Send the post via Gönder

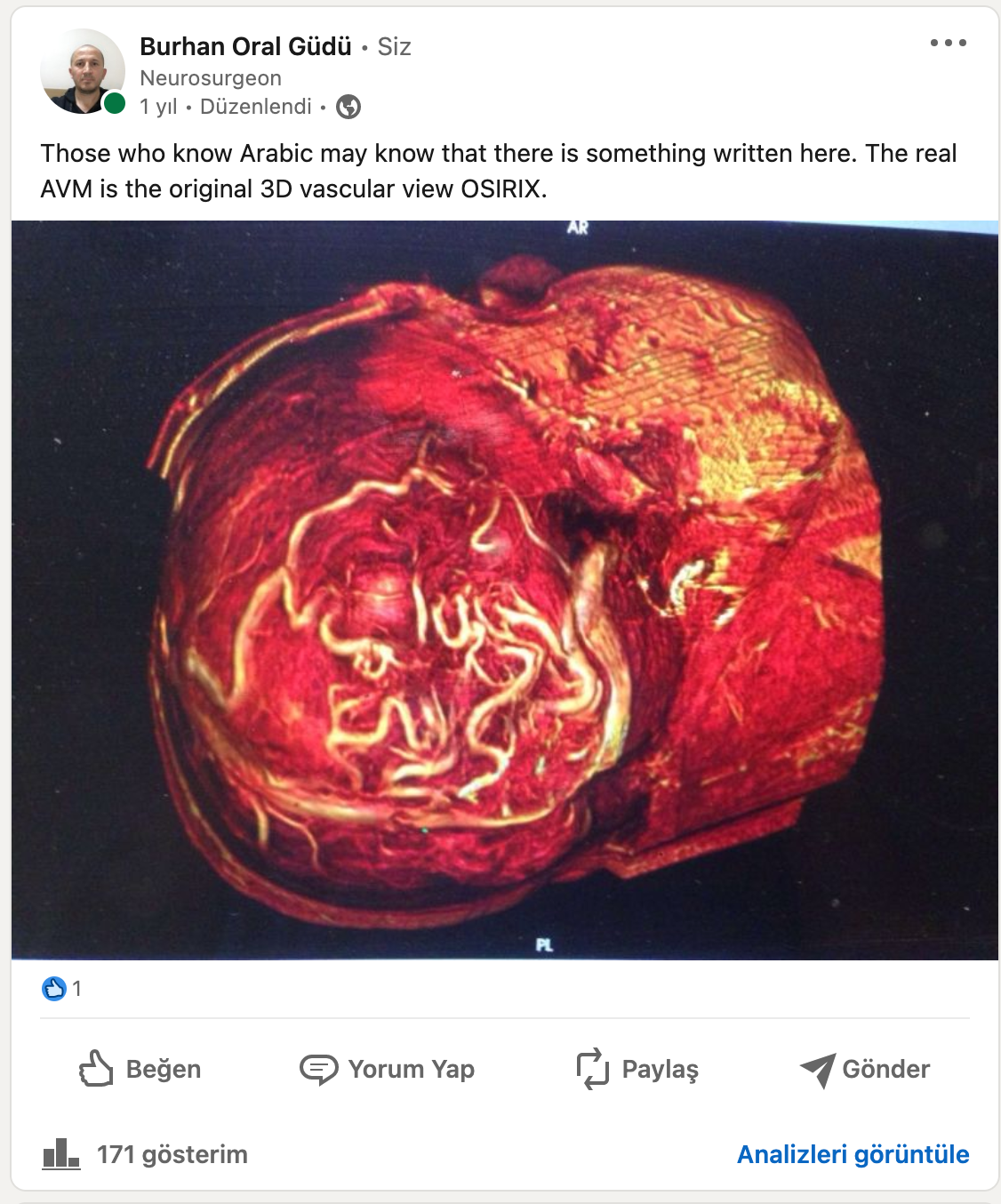[864, 1069]
